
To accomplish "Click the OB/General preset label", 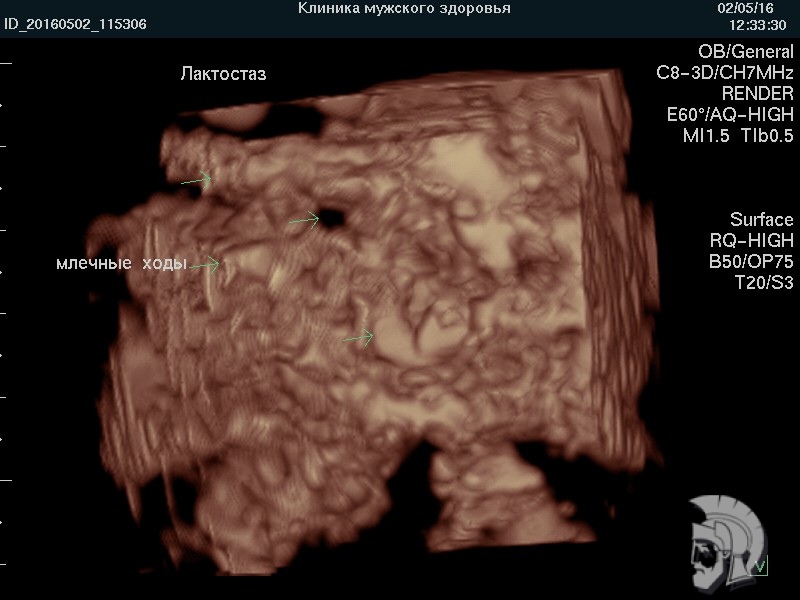I will point(745,52).
